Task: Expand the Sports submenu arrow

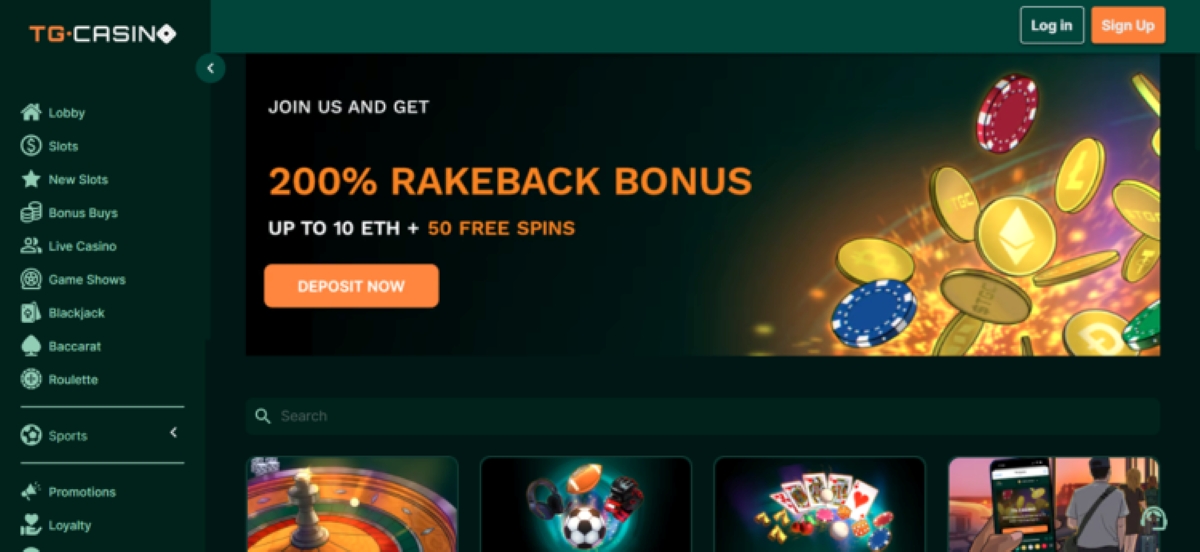Action: (x=173, y=432)
